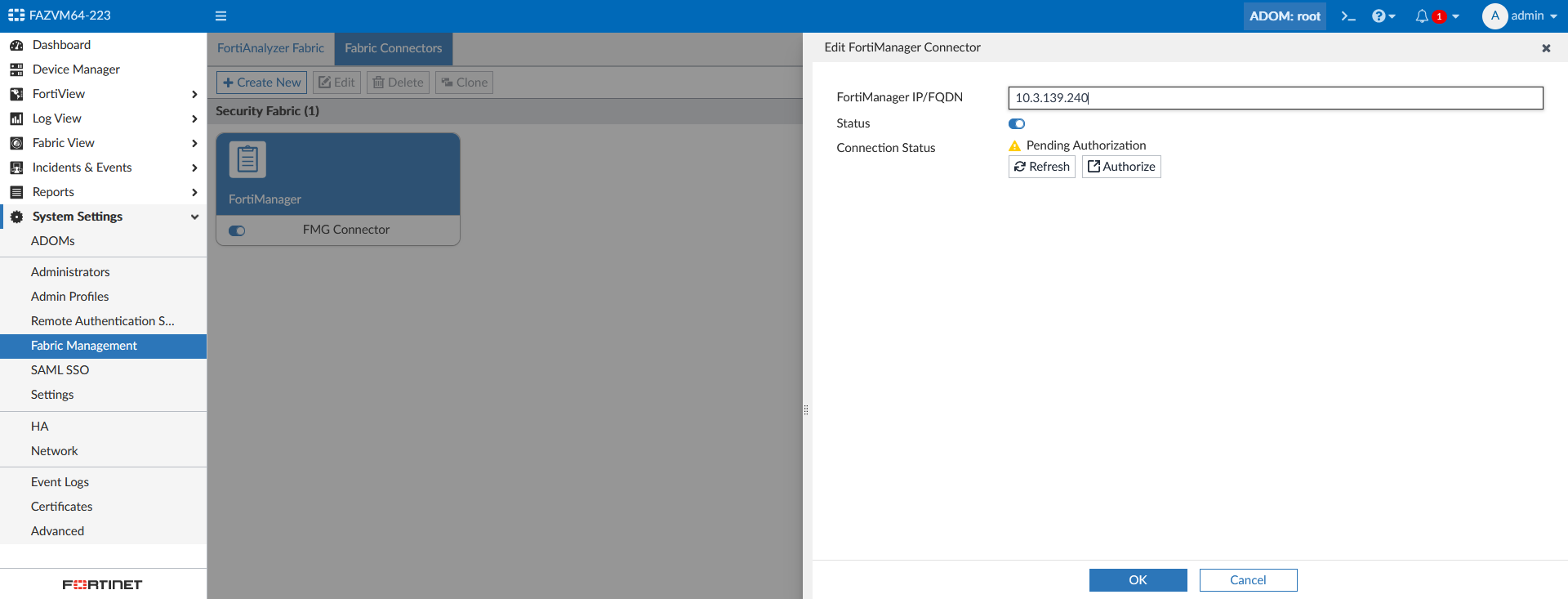Viewport: 1568px width, 599px height.
Task: Click the Device Manager sidebar icon
Action: (16, 69)
